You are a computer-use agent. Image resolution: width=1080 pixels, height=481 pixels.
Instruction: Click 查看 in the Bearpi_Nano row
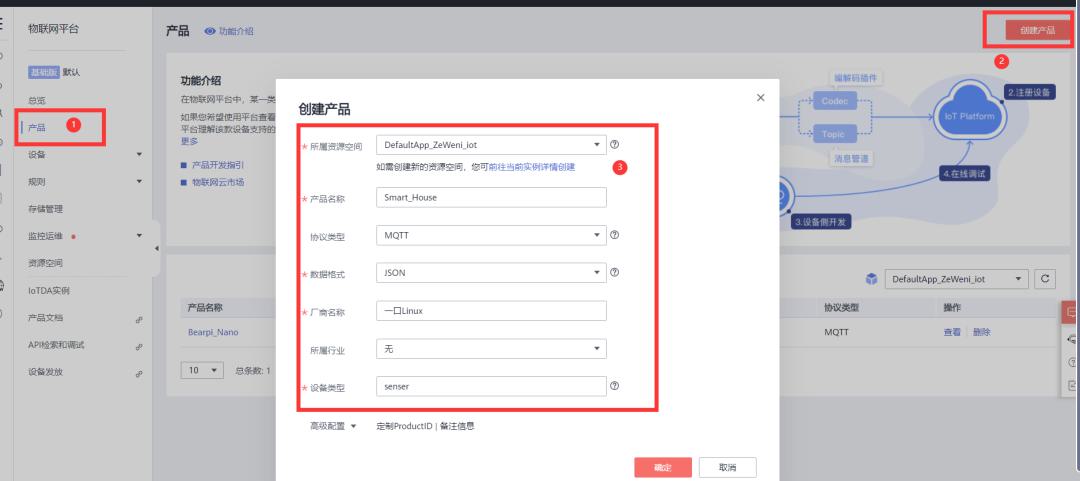(952, 332)
